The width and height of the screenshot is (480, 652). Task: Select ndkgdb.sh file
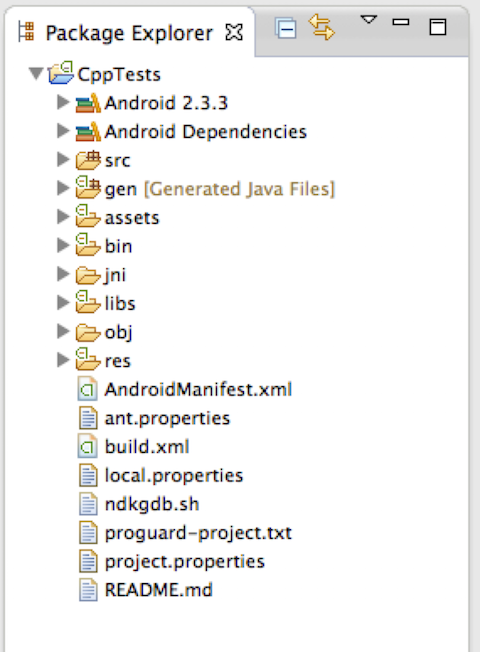tap(152, 504)
